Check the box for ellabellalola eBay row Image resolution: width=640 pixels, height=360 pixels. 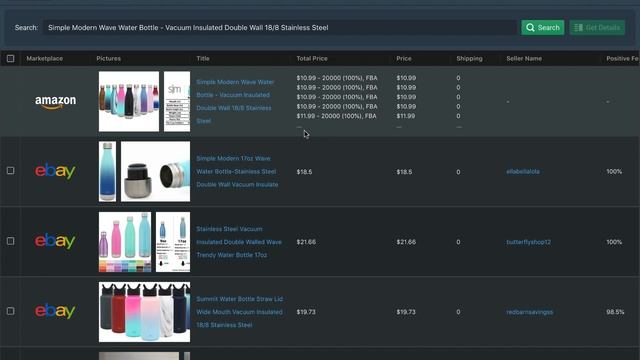11,171
